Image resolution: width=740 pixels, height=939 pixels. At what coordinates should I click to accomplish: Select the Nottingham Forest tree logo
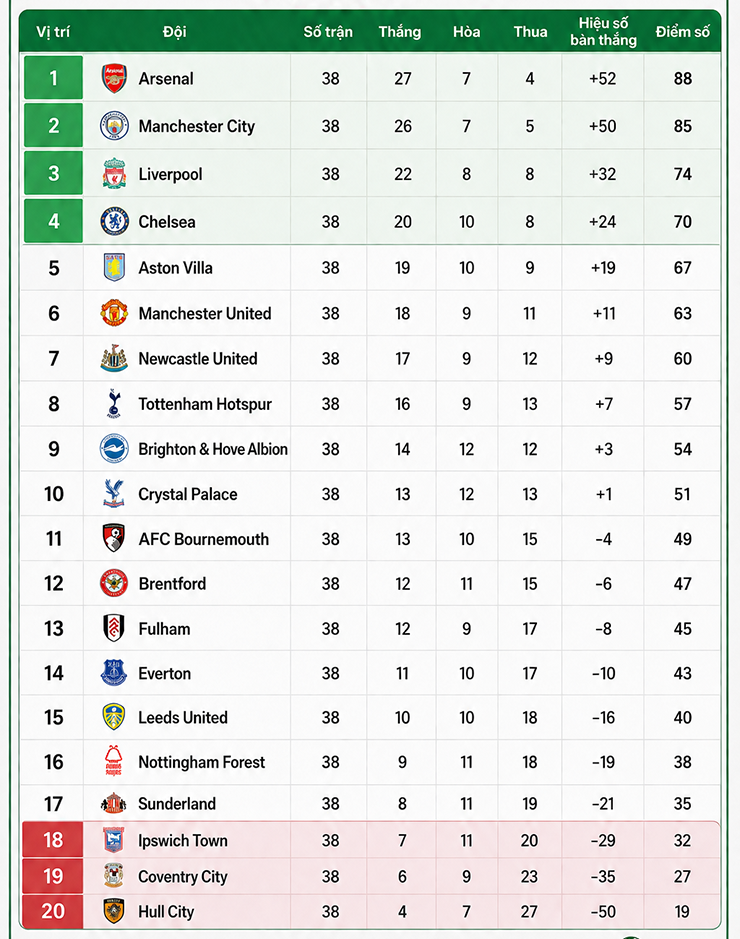[114, 761]
